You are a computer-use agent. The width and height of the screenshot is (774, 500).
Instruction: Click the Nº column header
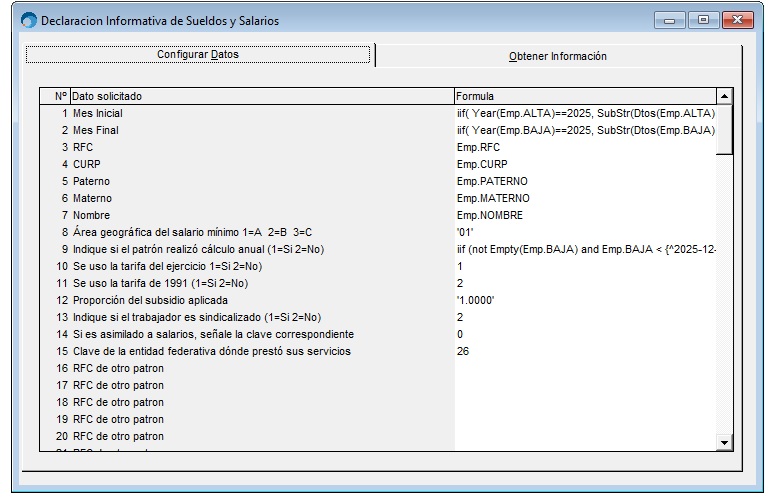[60, 96]
